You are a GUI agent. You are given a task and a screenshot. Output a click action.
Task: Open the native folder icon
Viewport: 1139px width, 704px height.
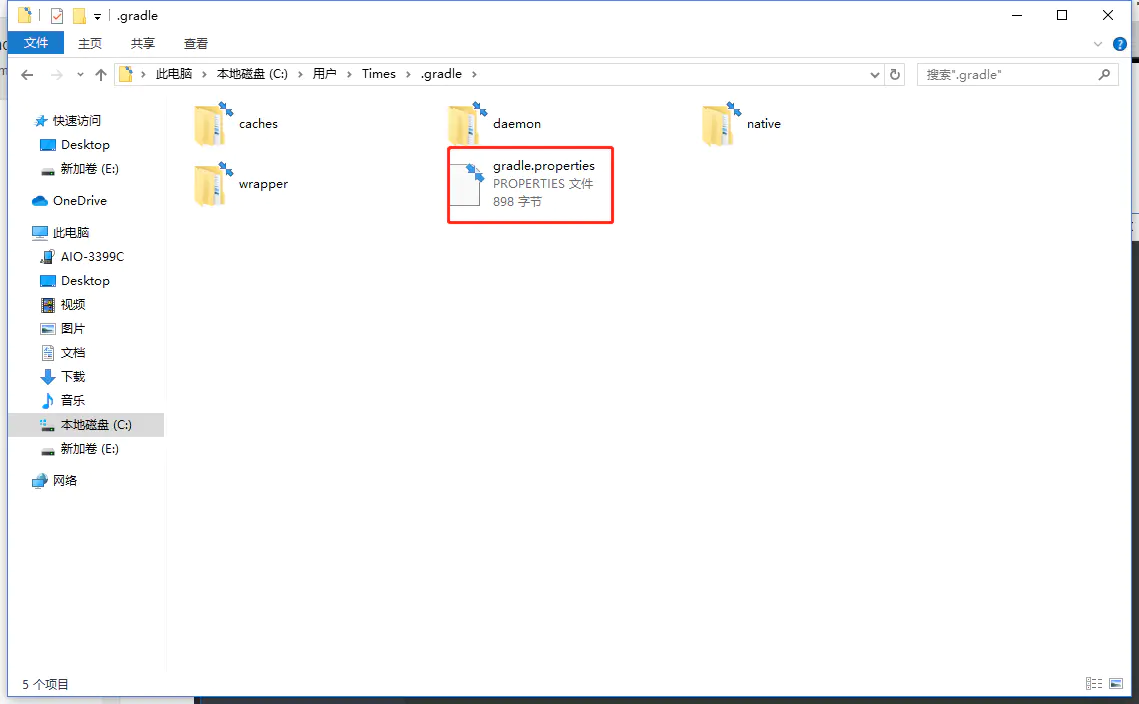[x=721, y=124]
